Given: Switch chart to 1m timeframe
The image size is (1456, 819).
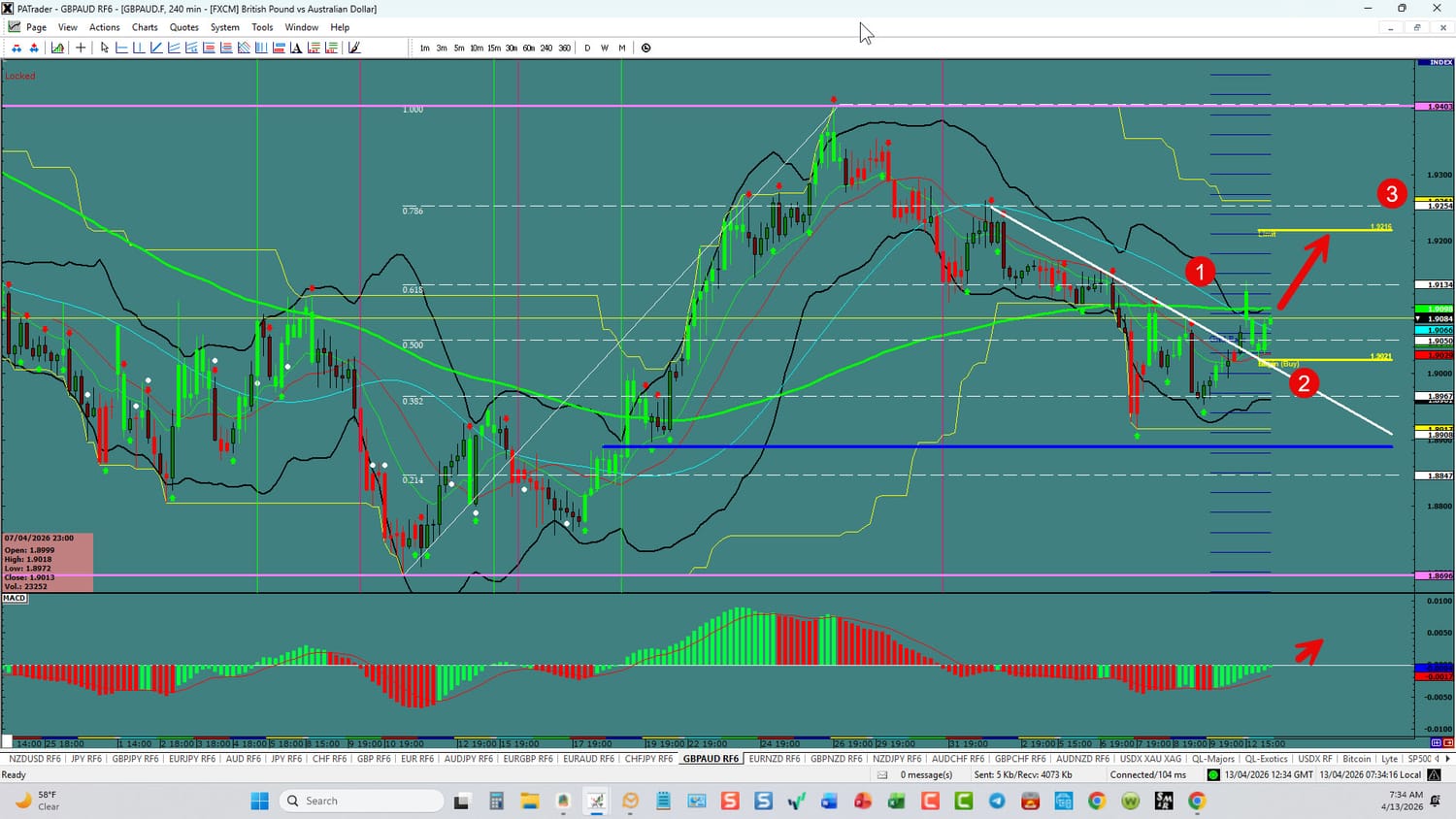Looking at the screenshot, I should pos(424,48).
